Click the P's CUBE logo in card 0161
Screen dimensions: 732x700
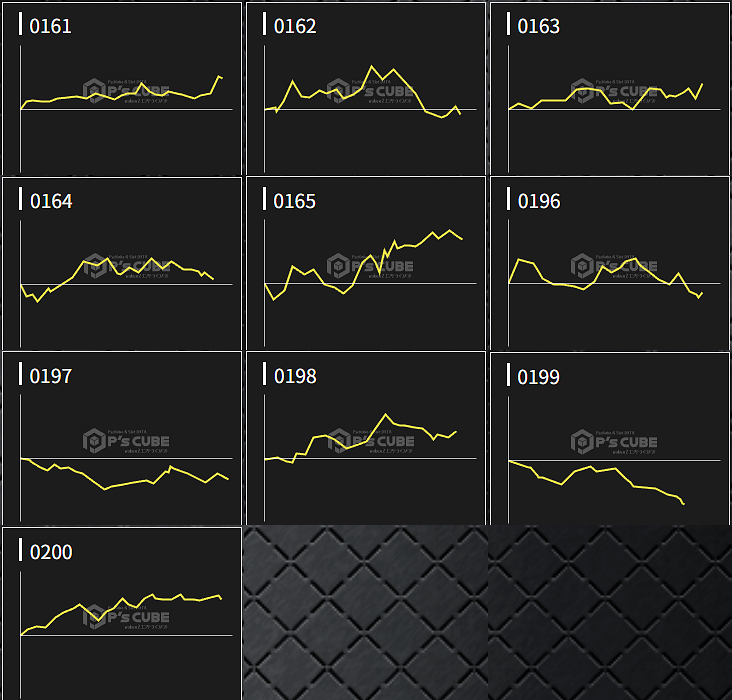(126, 91)
